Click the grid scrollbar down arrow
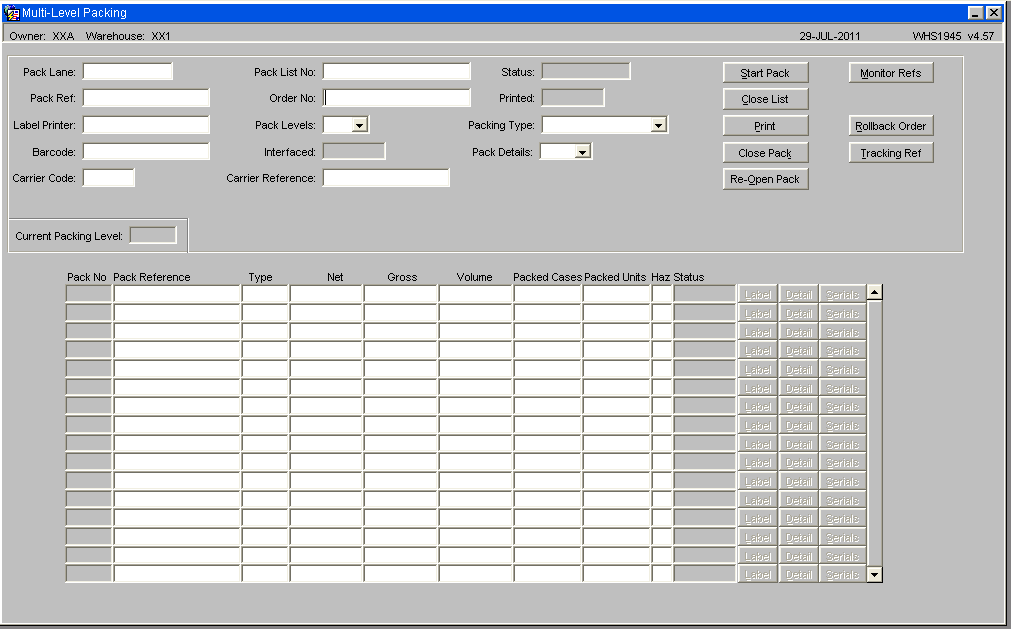Screen dimensions: 1011x629 [x=874, y=574]
